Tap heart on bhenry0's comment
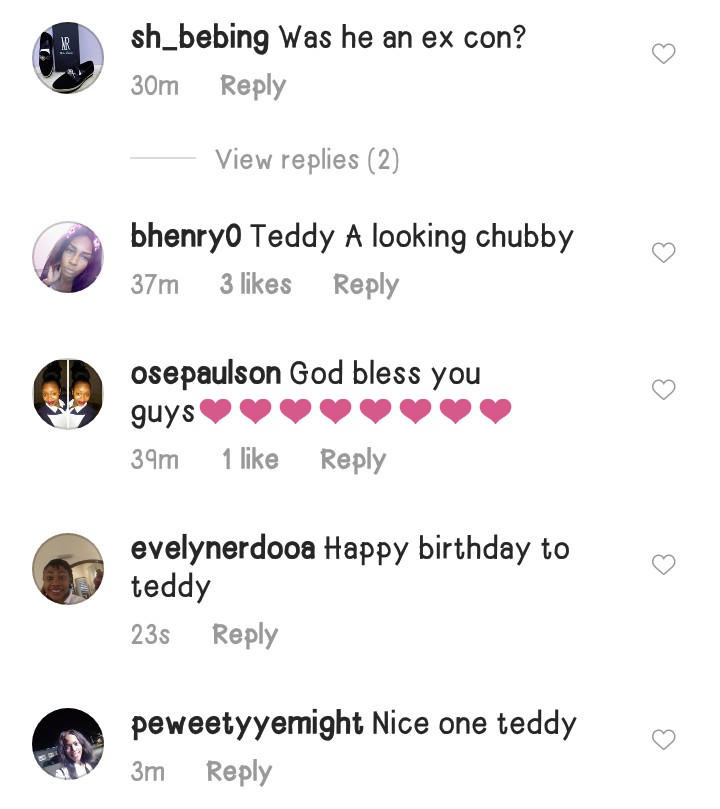The height and width of the screenshot is (809, 720). (x=664, y=253)
